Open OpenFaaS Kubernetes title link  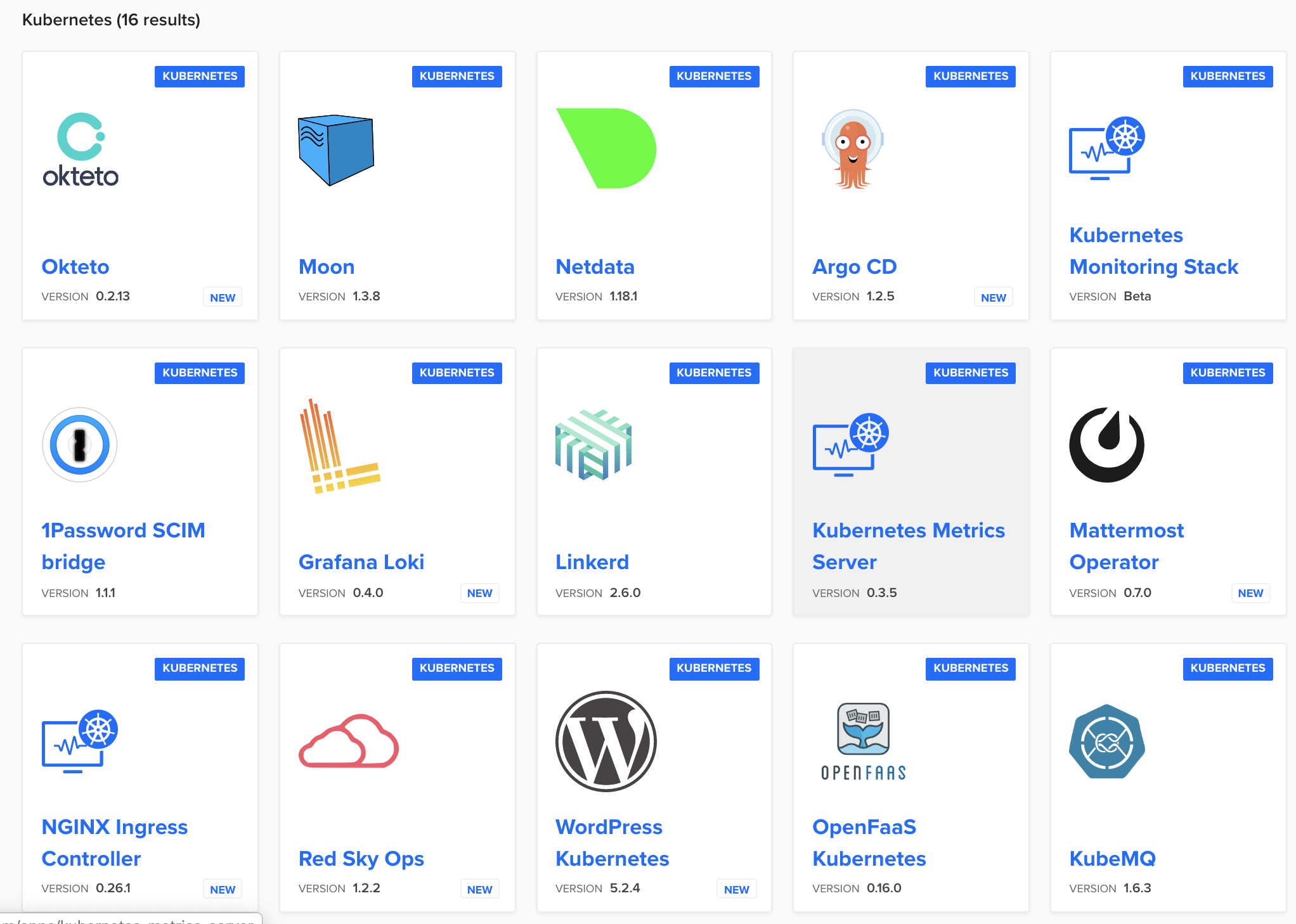[869, 843]
